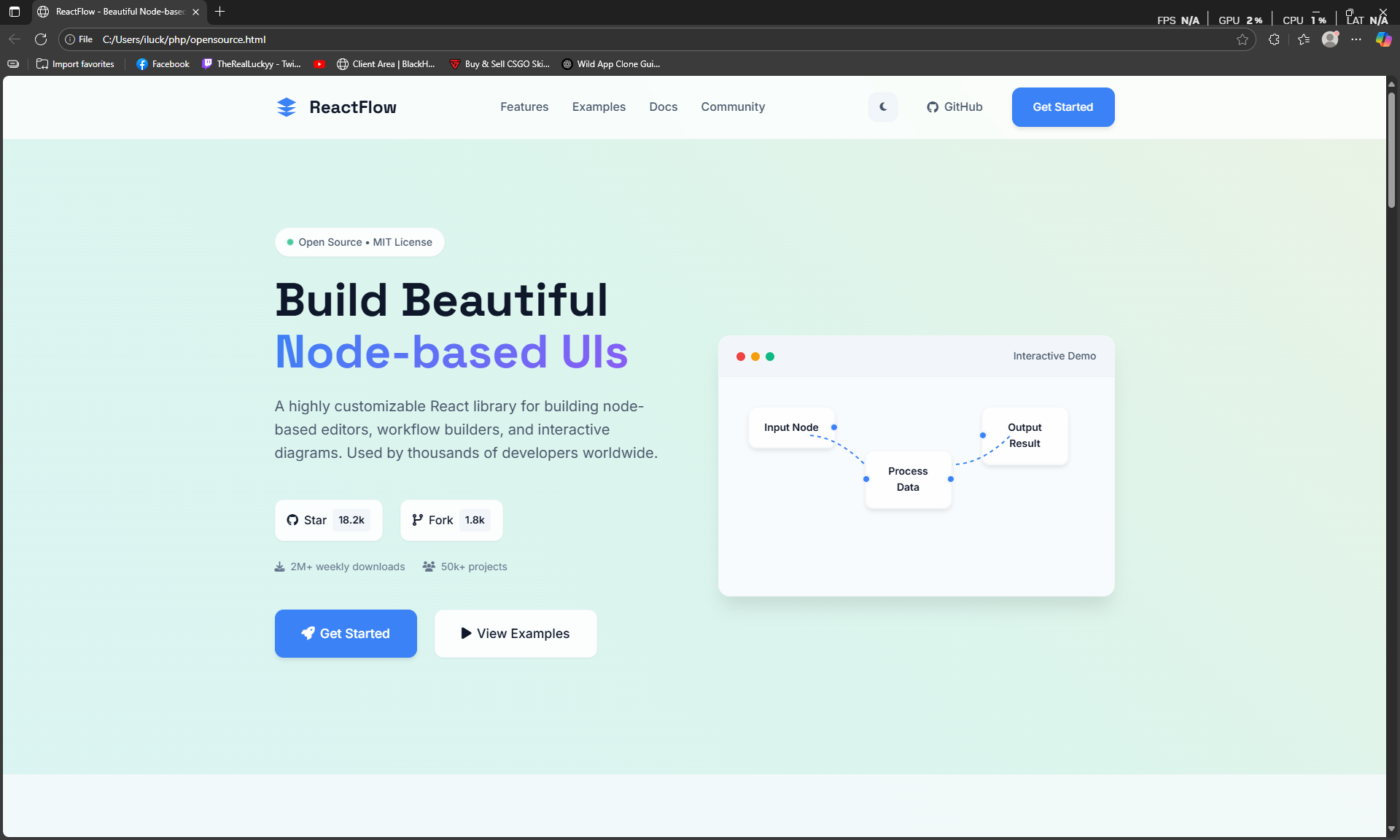The image size is (1400, 840).
Task: Select the Input Node in demo
Action: 790,427
